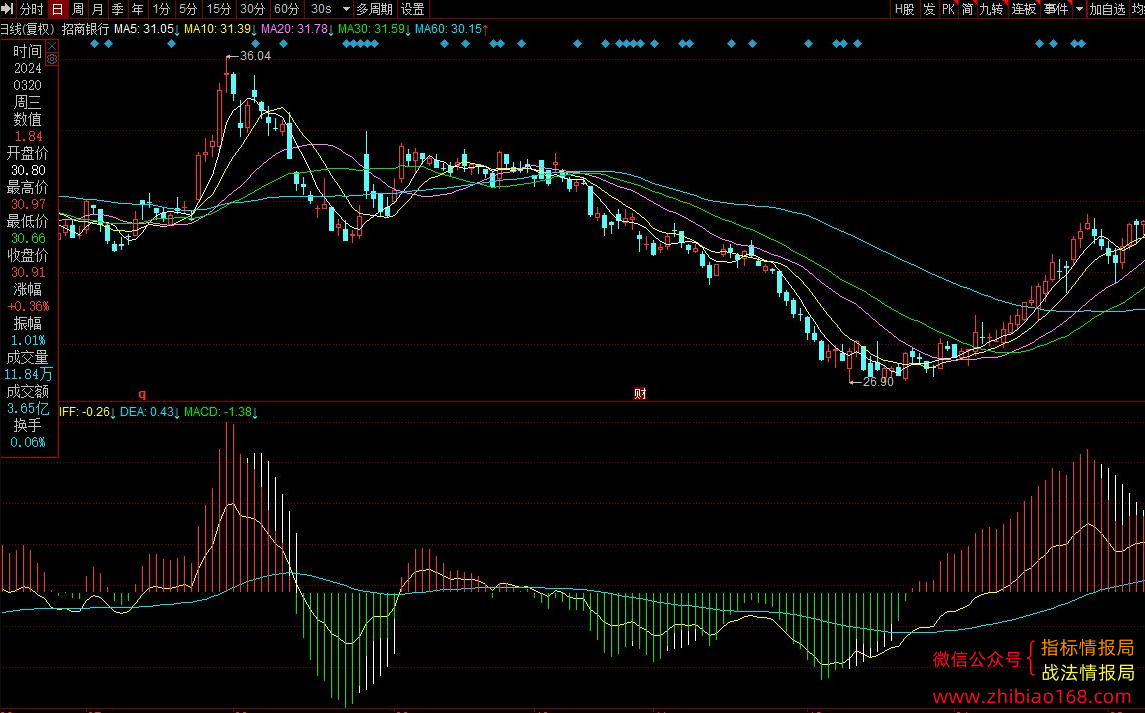
Task: Select the 日 daily period tab
Action: point(58,9)
